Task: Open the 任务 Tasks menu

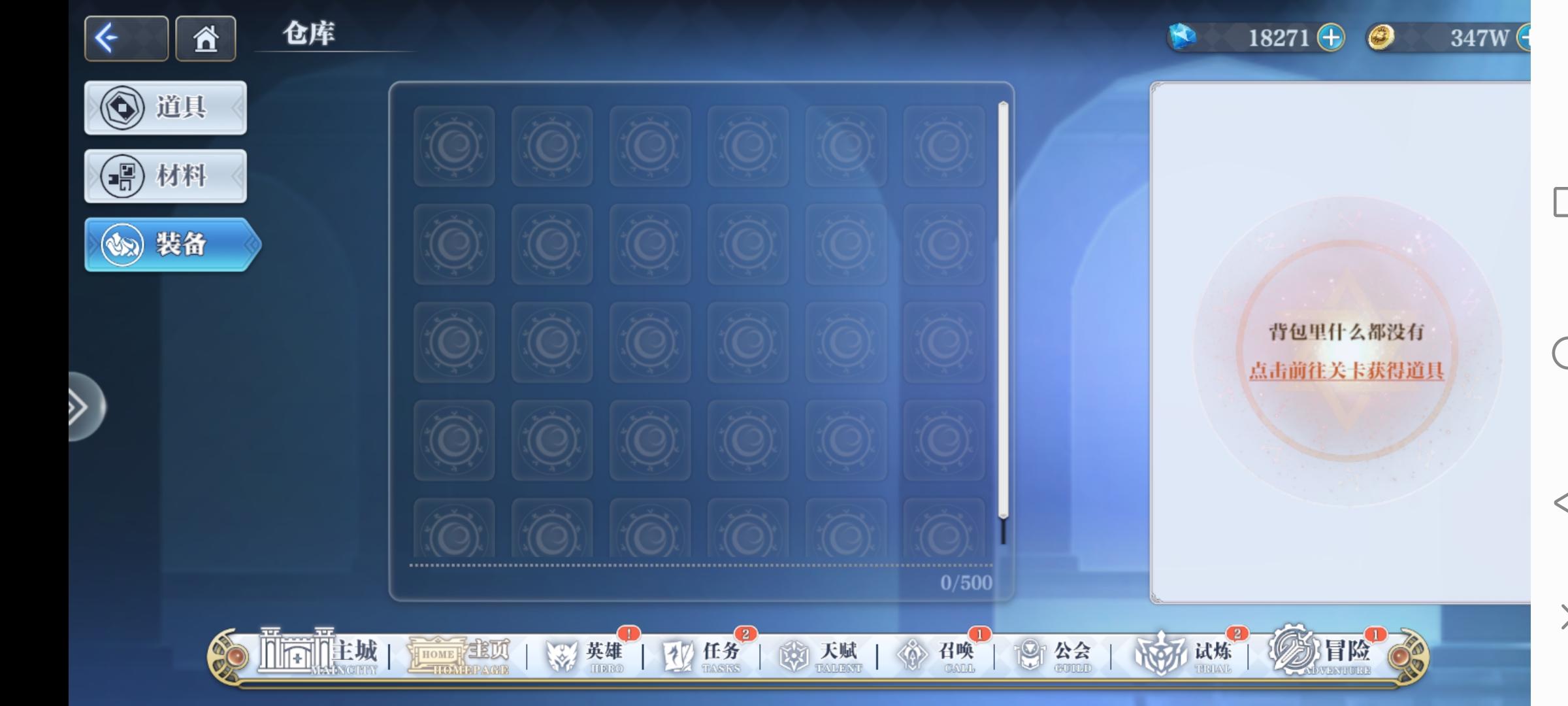Action: coord(702,654)
